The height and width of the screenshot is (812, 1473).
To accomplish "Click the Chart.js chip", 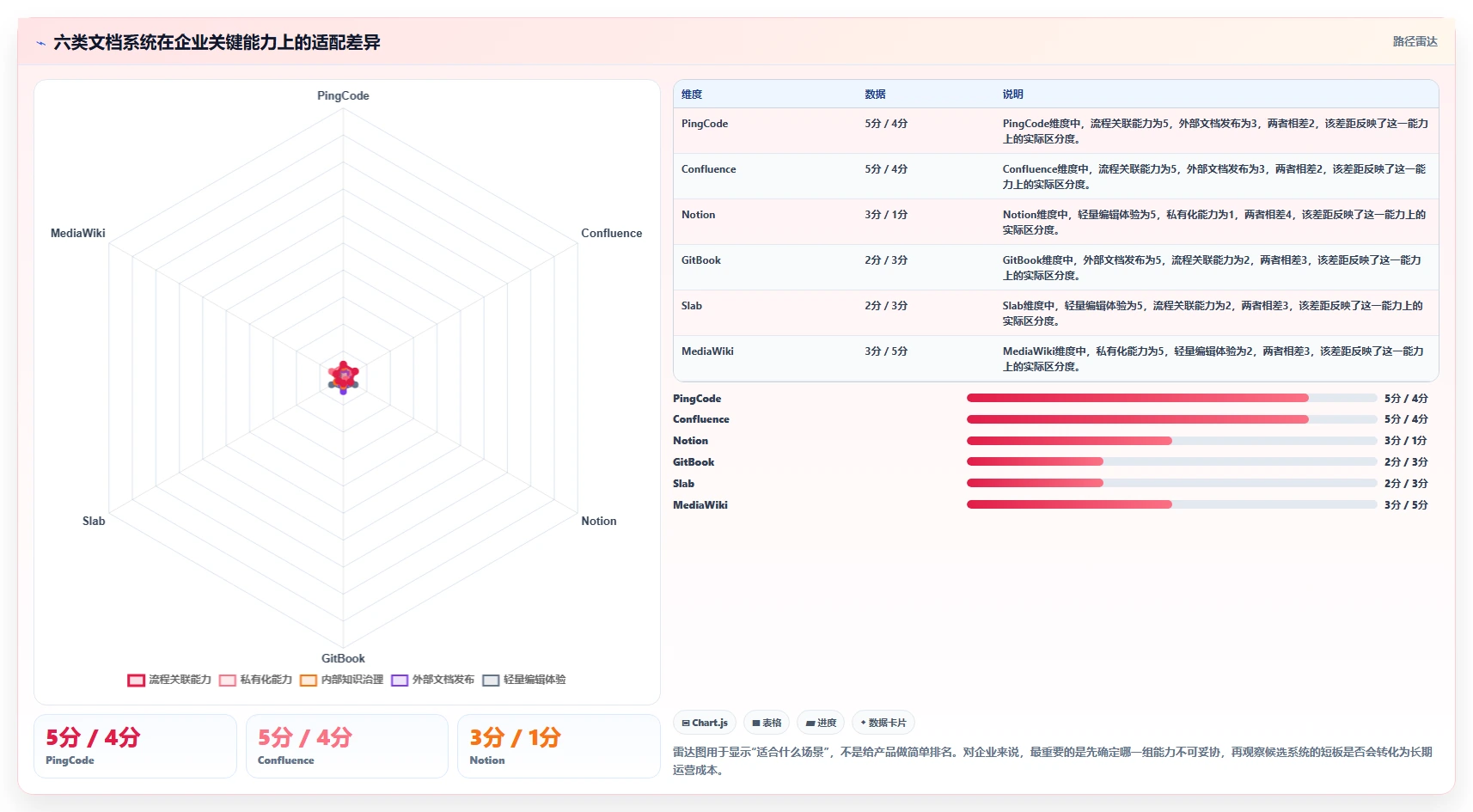I will pos(705,723).
